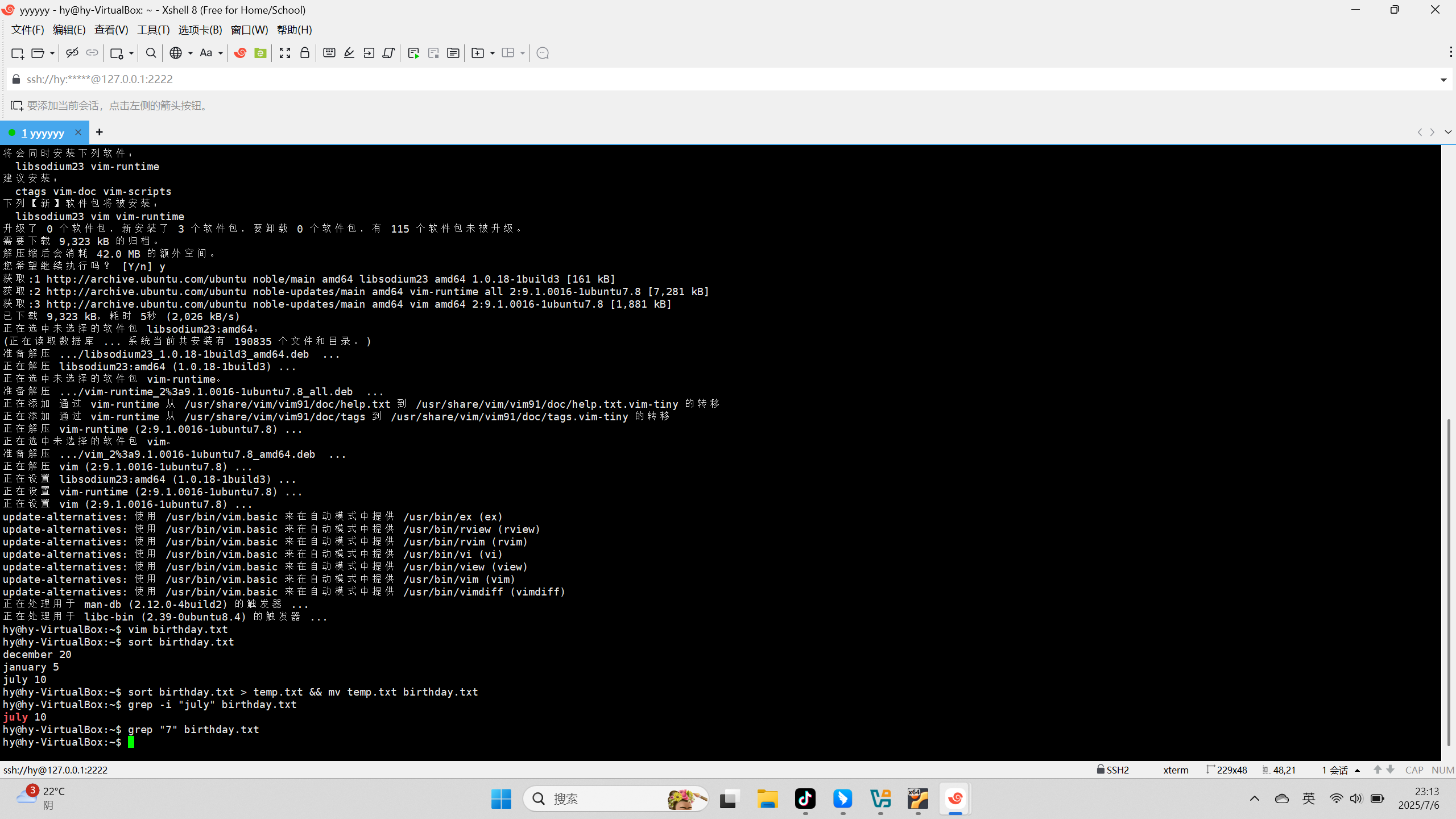Close the yyyyyy tab with its X
The image size is (1456, 819).
(78, 132)
